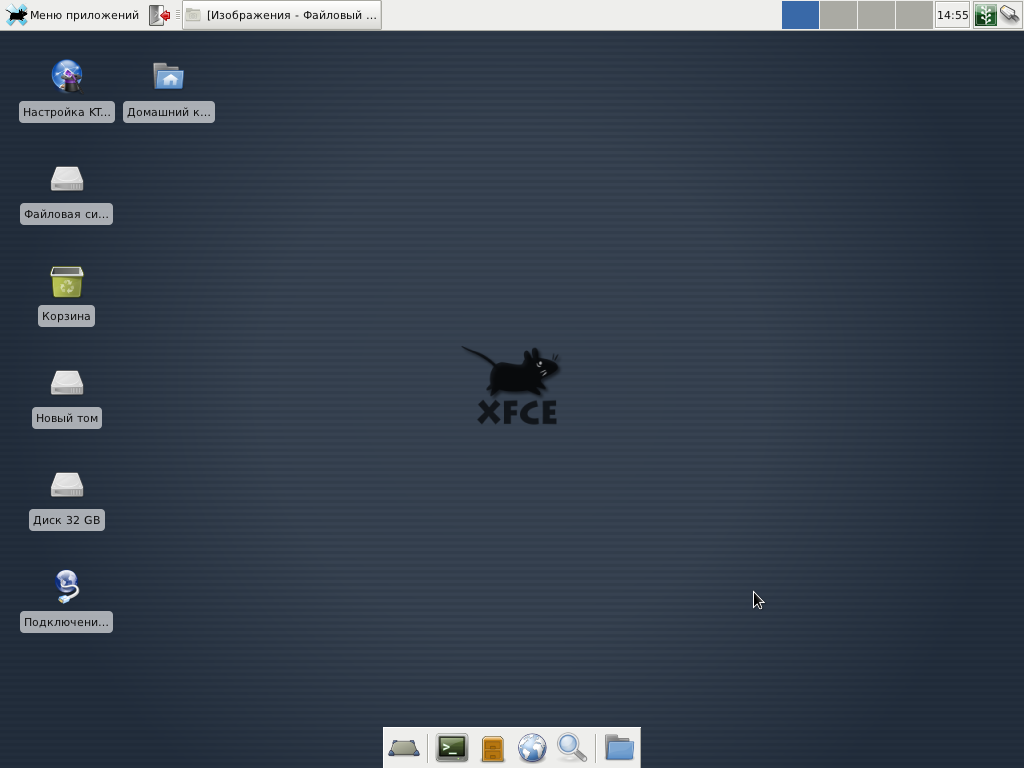This screenshot has width=1024, height=768.
Task: Switch to the fourth workspace in pager
Action: (914, 15)
